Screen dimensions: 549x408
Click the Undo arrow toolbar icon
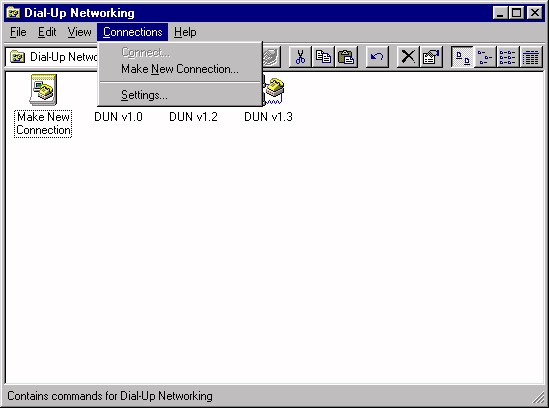[377, 57]
